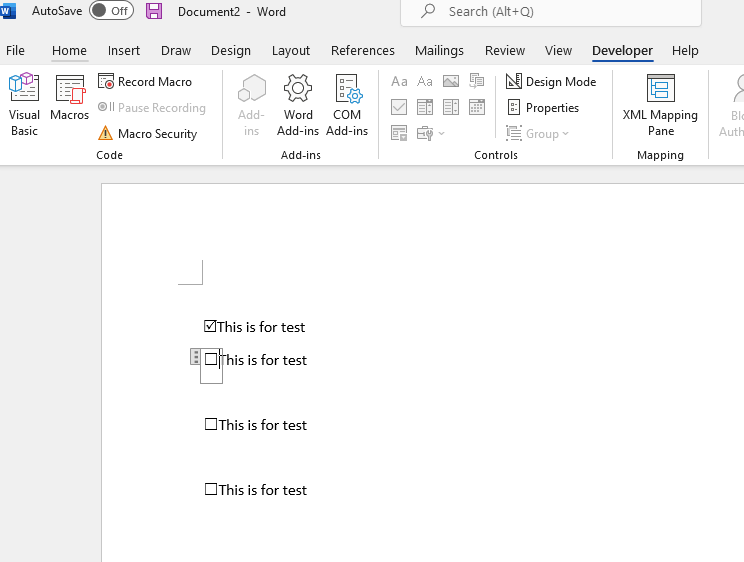Image resolution: width=744 pixels, height=562 pixels.
Task: Open COM Add-ins dialog
Action: 347,105
